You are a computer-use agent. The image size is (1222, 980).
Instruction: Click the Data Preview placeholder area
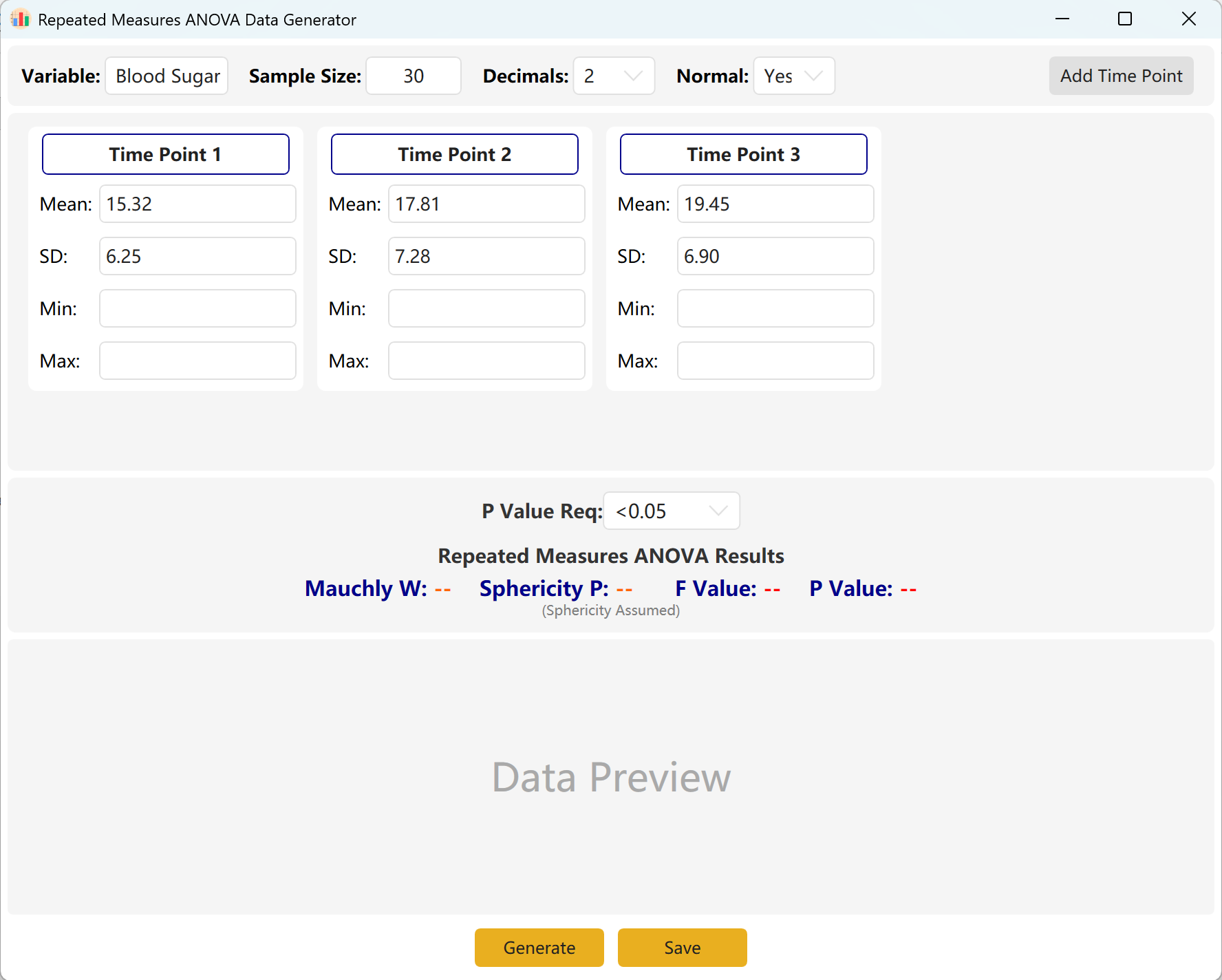point(611,777)
